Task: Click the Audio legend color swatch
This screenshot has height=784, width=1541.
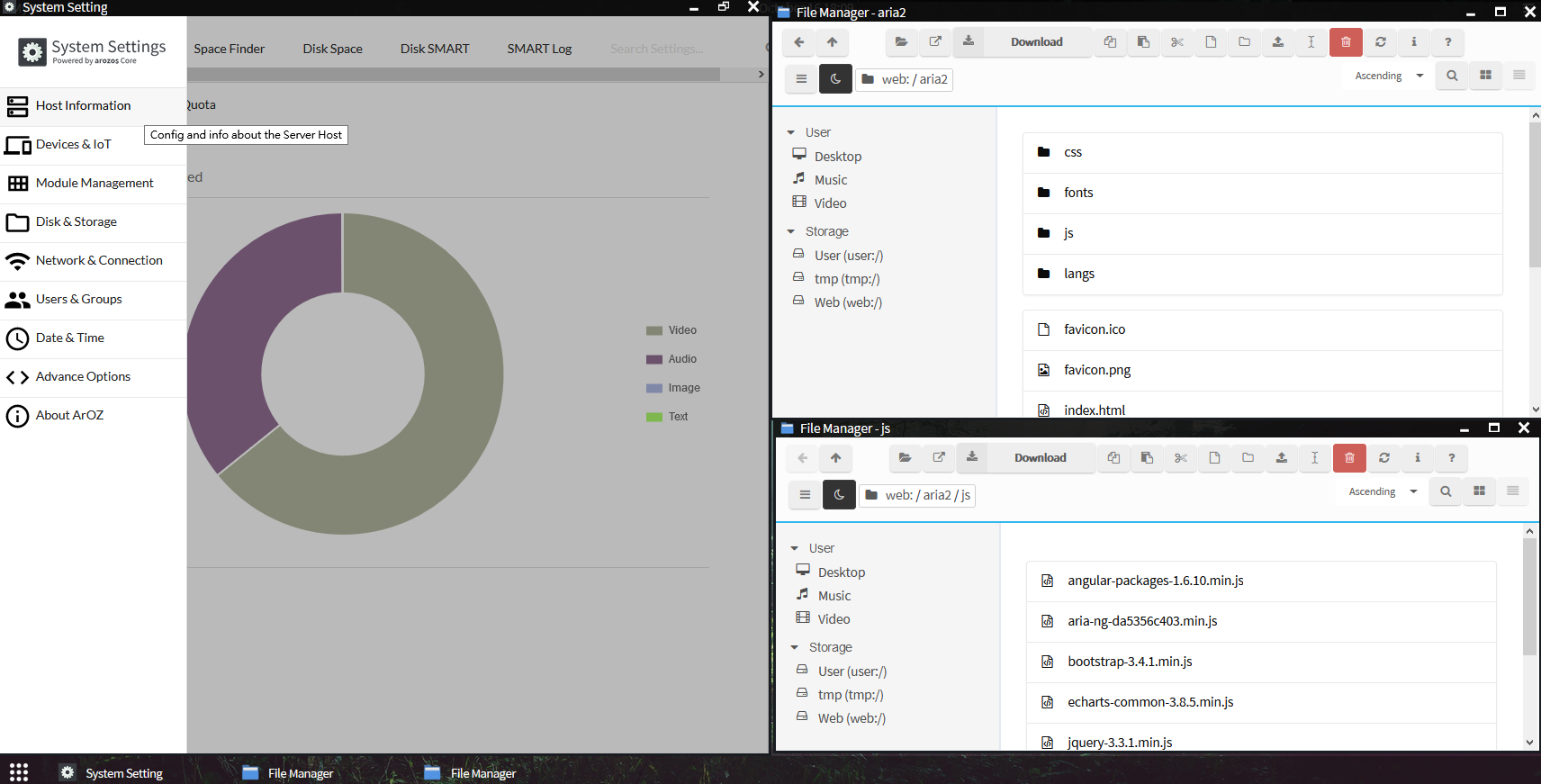Action: point(654,359)
